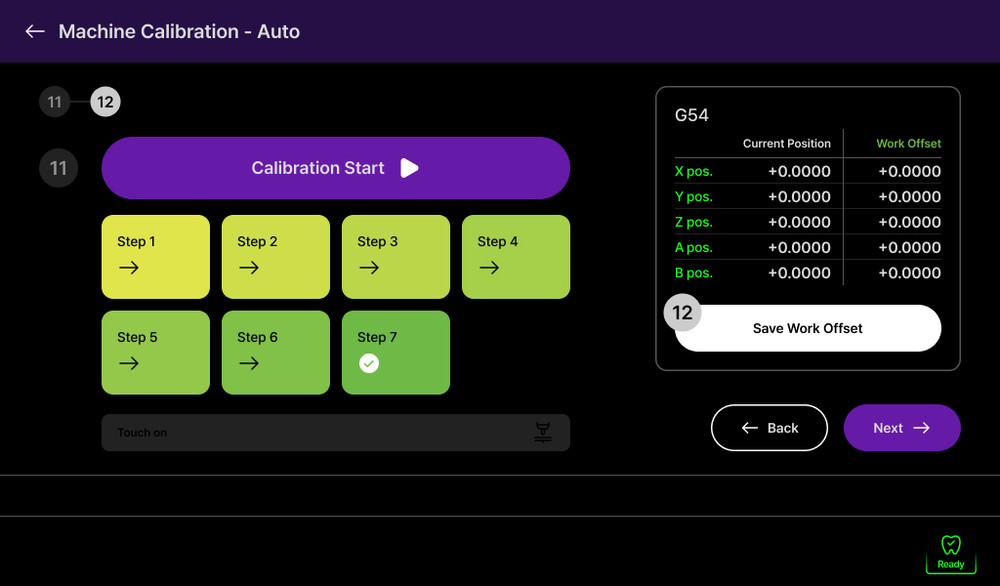The width and height of the screenshot is (1000, 586).
Task: Click the Z pos. work offset value
Action: 909,223
